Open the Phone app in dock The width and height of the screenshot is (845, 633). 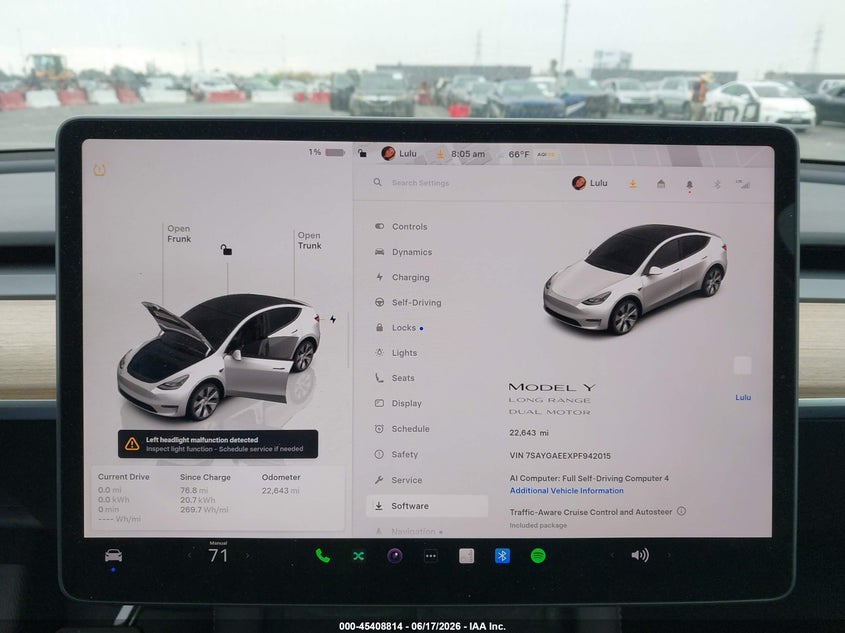click(x=322, y=555)
